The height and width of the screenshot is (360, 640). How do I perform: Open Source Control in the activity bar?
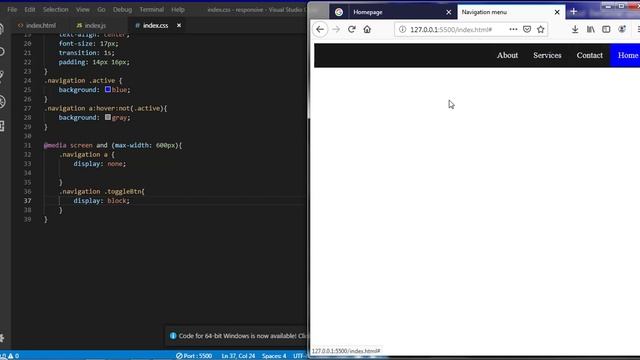[x=2, y=76]
